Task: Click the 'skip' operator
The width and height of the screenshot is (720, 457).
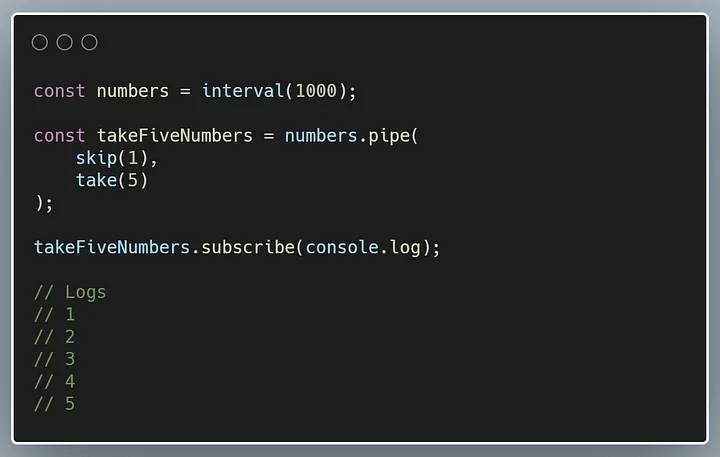Action: coord(96,158)
